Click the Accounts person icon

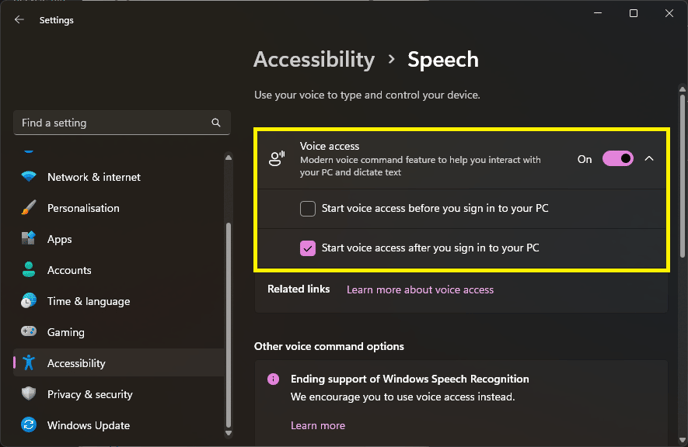click(29, 269)
